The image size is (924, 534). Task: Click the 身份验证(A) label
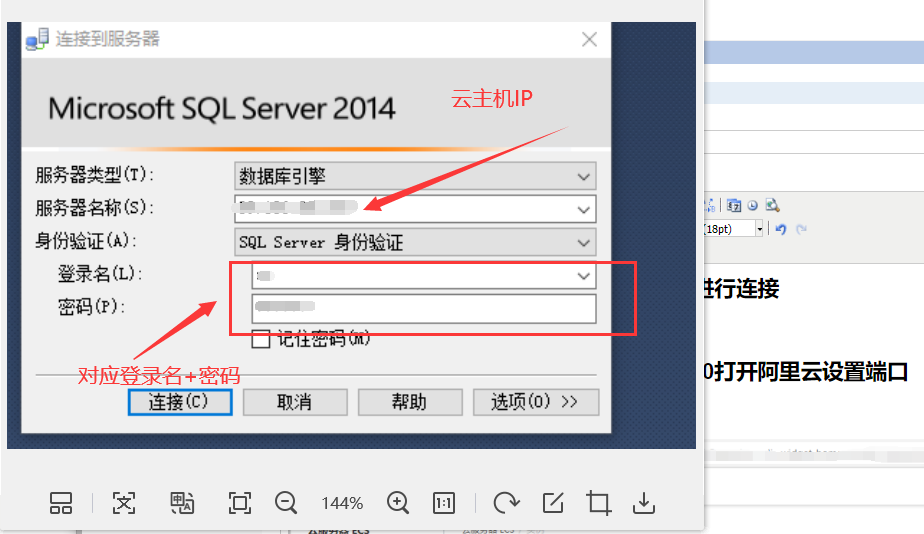pos(86,240)
